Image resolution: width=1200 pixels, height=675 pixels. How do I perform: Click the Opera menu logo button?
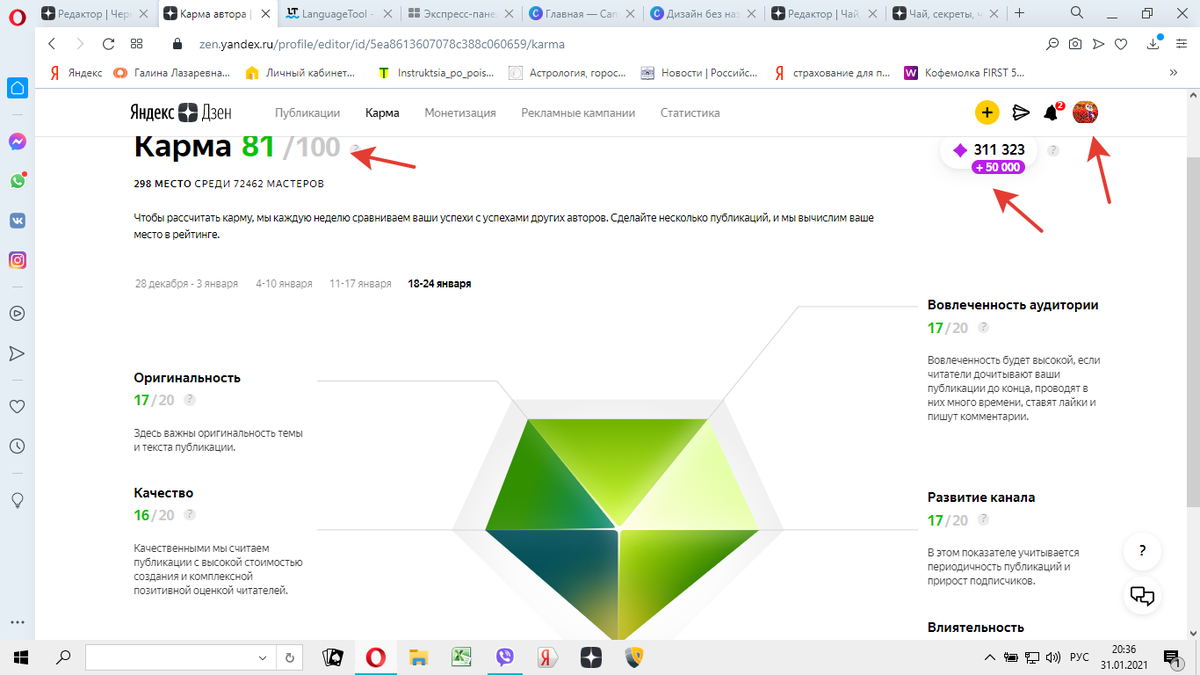pyautogui.click(x=17, y=14)
